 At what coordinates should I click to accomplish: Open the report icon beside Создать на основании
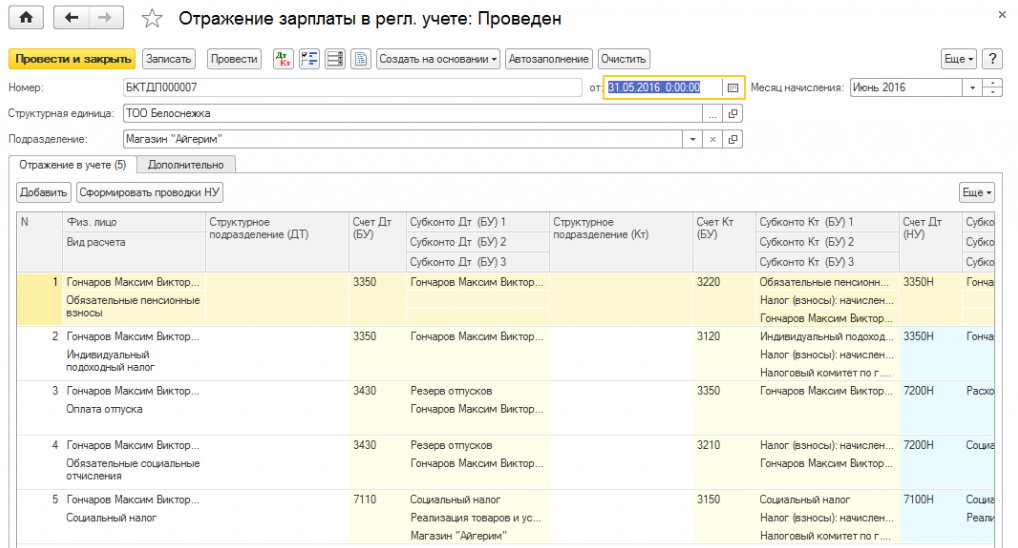(x=361, y=59)
